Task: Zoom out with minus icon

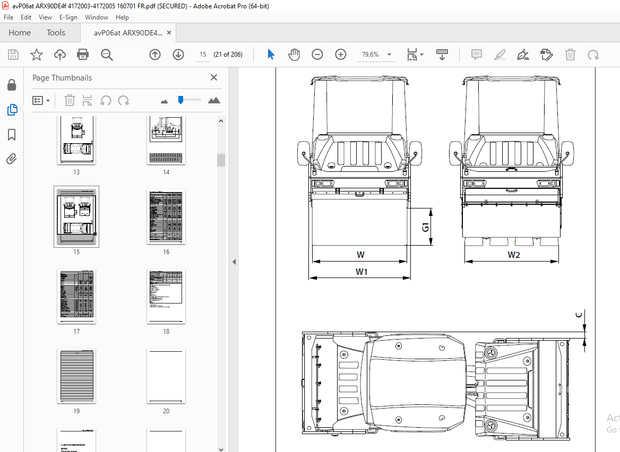Action: tap(317, 55)
